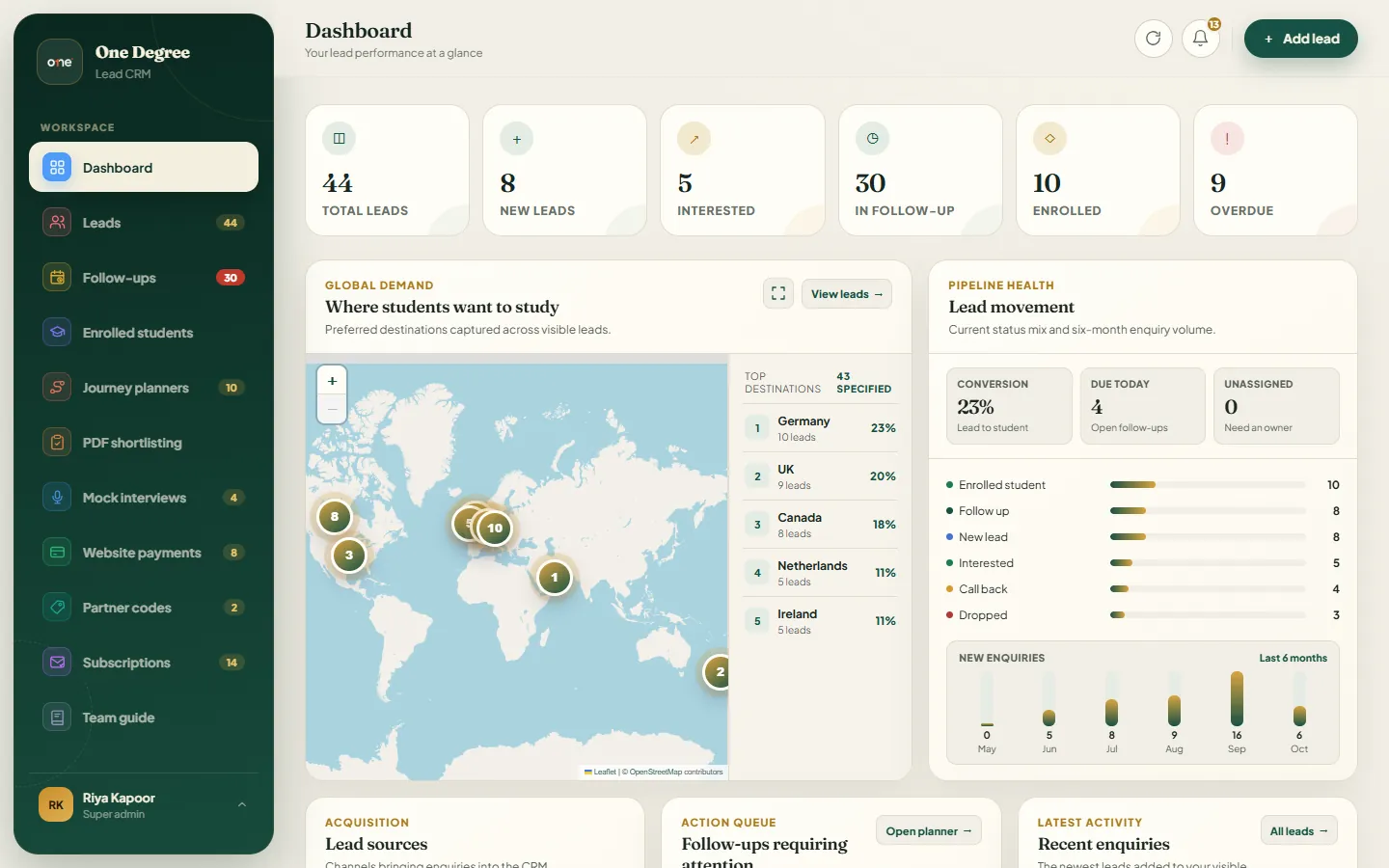Click the Leads people icon
The image size is (1389, 868).
(57, 222)
